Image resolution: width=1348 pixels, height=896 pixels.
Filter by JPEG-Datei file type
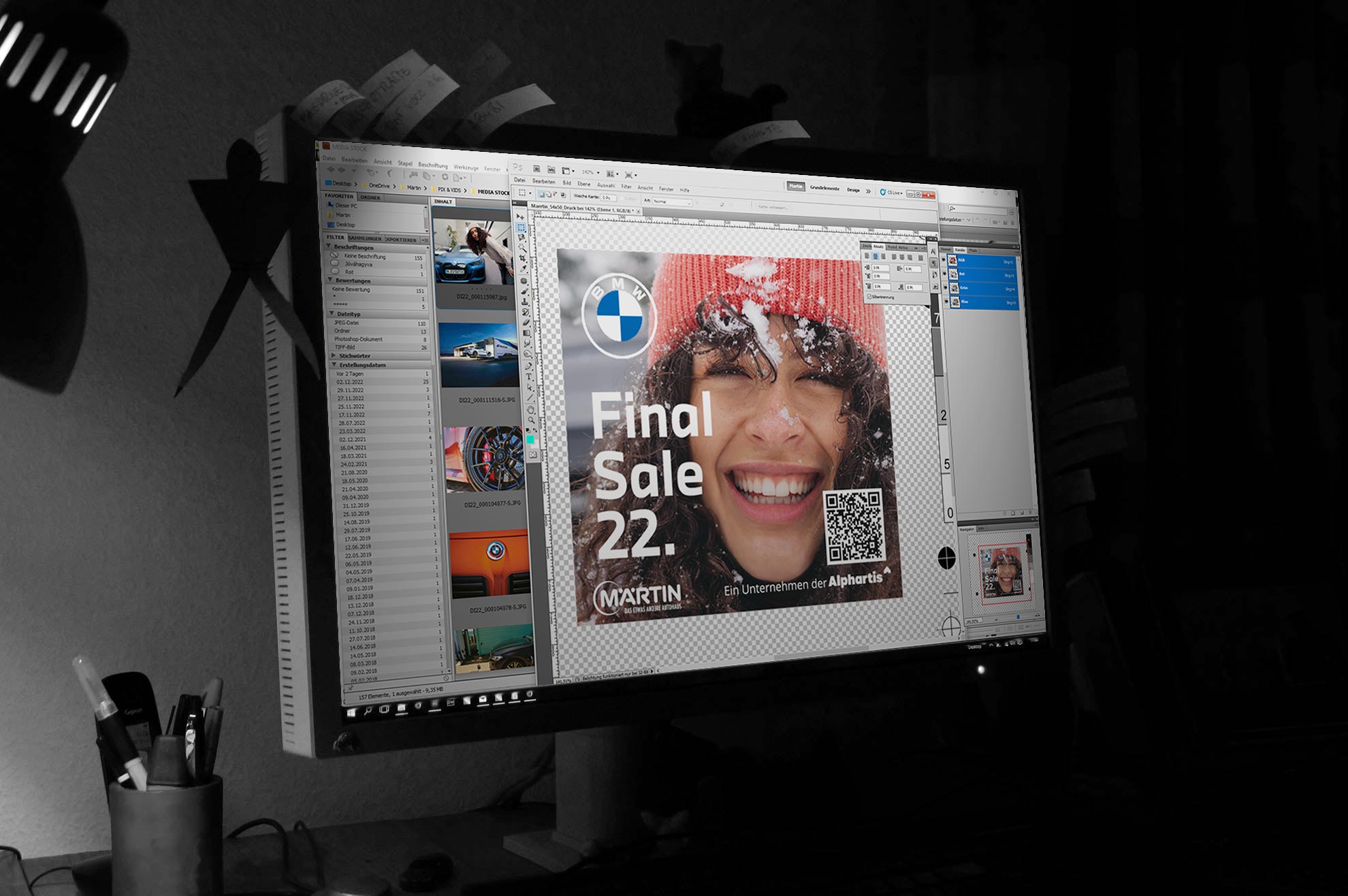tap(379, 323)
